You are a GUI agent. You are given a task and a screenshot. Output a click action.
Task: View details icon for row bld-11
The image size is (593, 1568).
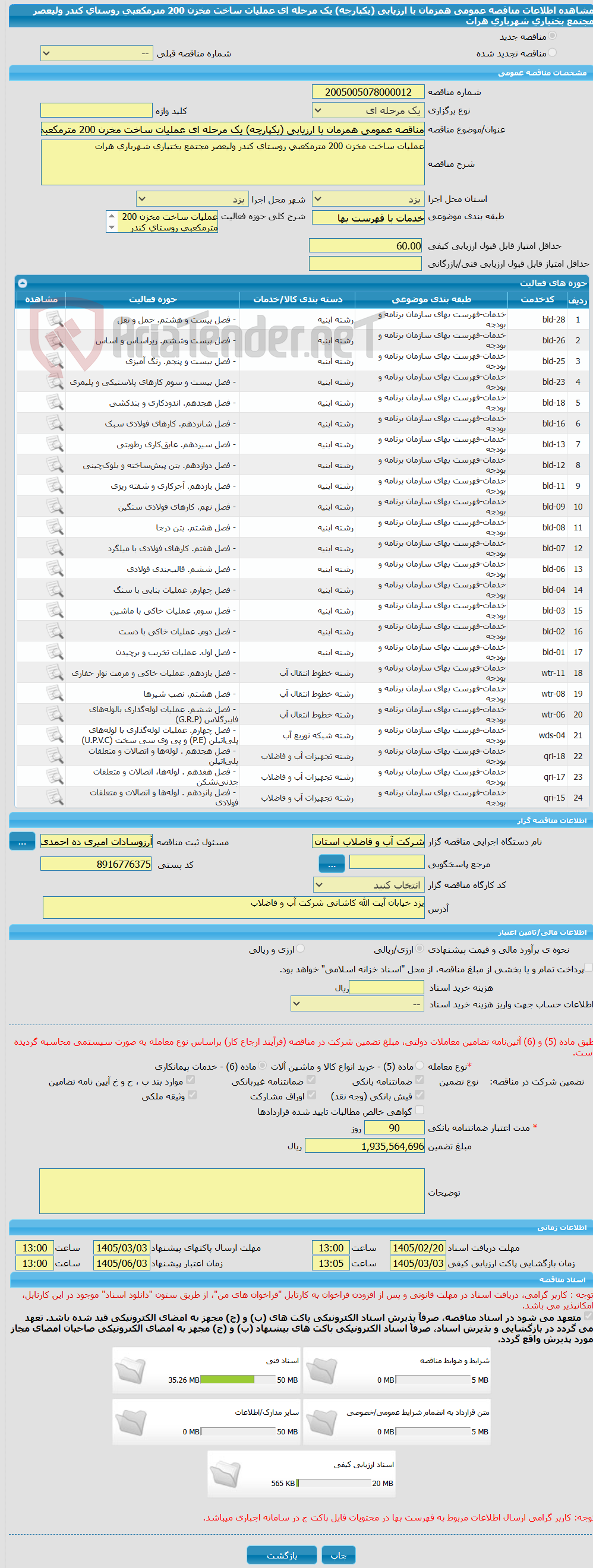click(55, 486)
